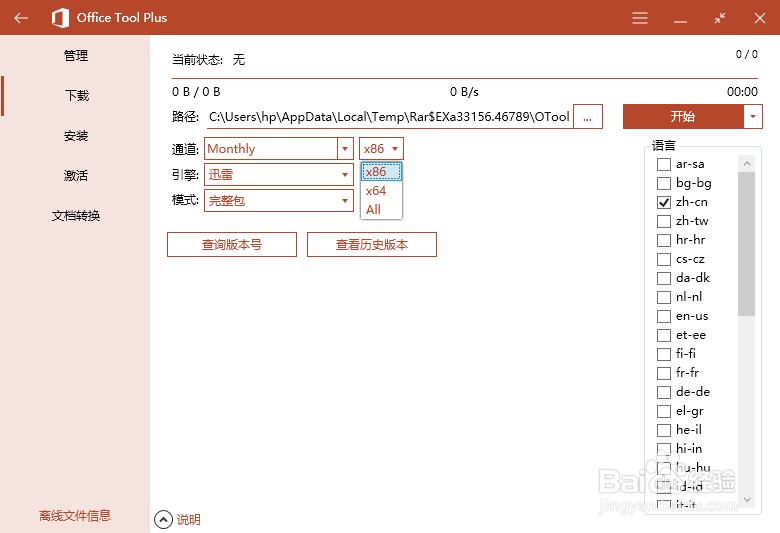Image resolution: width=780 pixels, height=533 pixels.
Task: Check the he-il language checkbox
Action: tap(664, 430)
